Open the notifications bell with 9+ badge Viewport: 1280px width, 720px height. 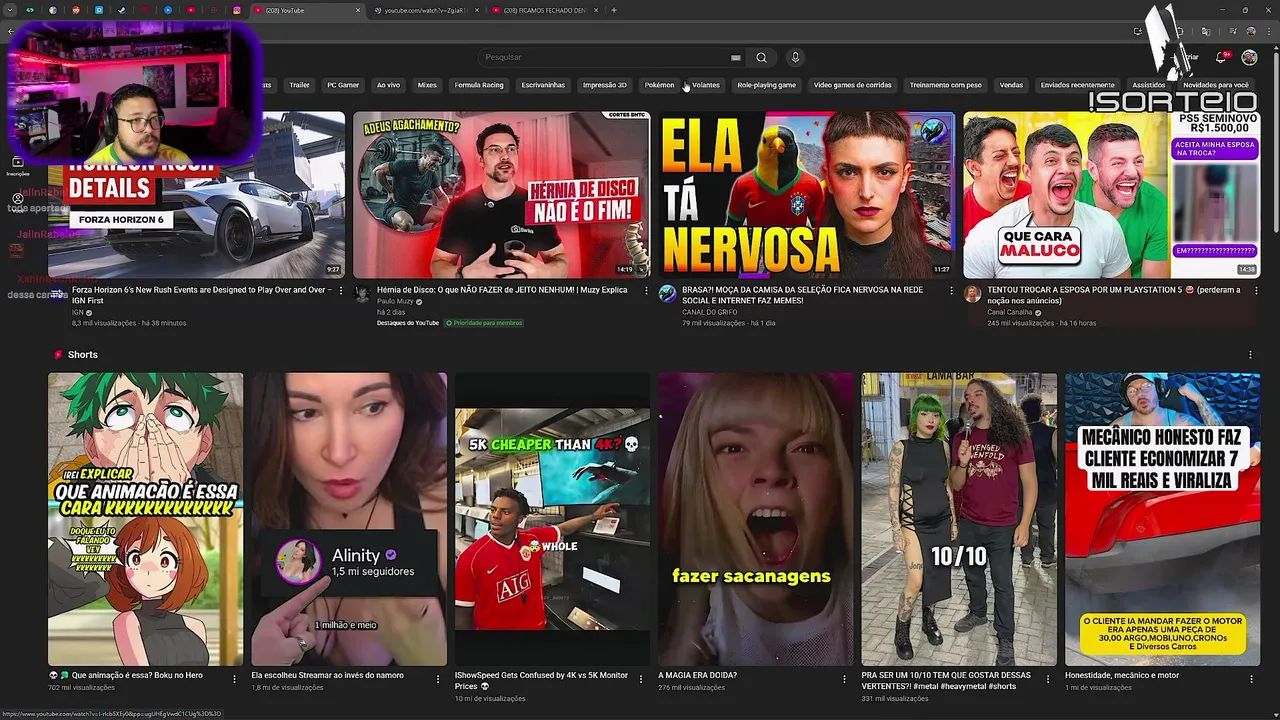[x=1221, y=57]
